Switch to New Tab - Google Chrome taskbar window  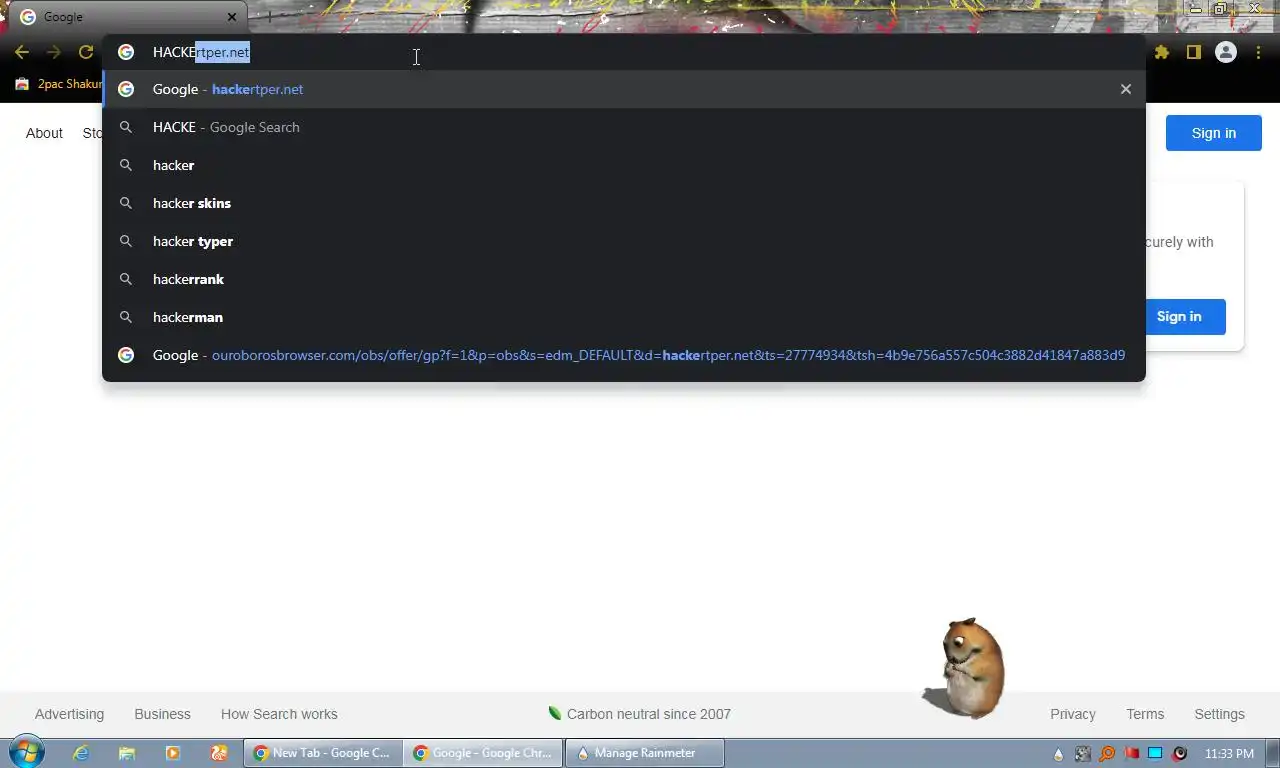click(x=323, y=753)
